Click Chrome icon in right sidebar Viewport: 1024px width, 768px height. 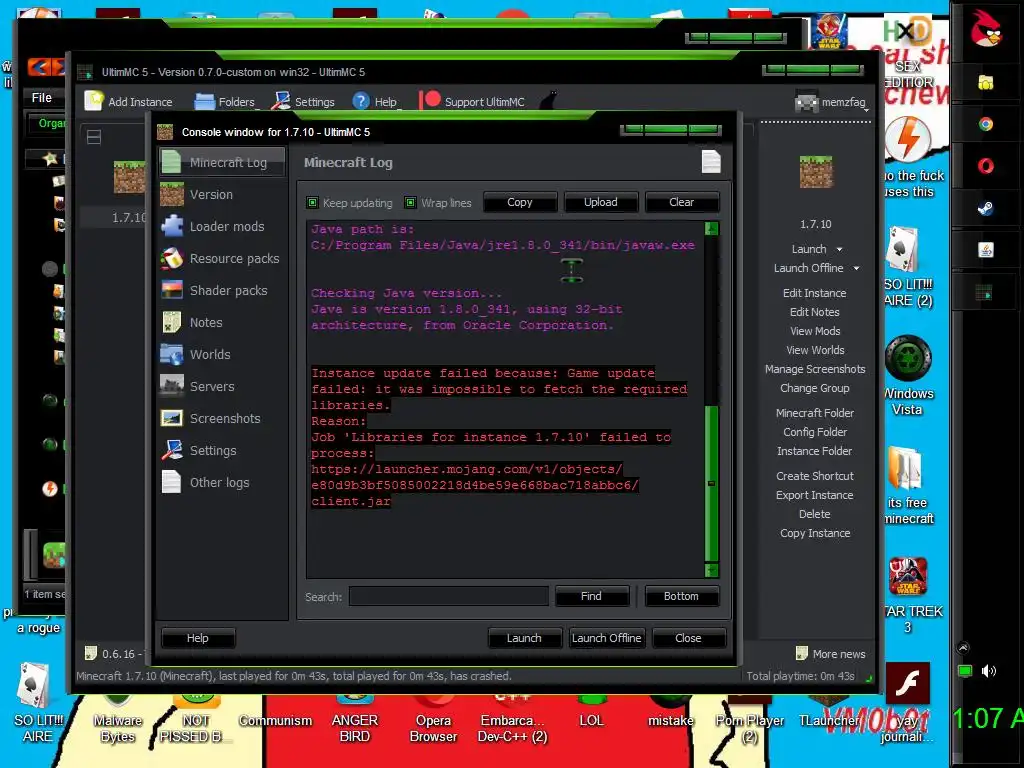[x=985, y=124]
